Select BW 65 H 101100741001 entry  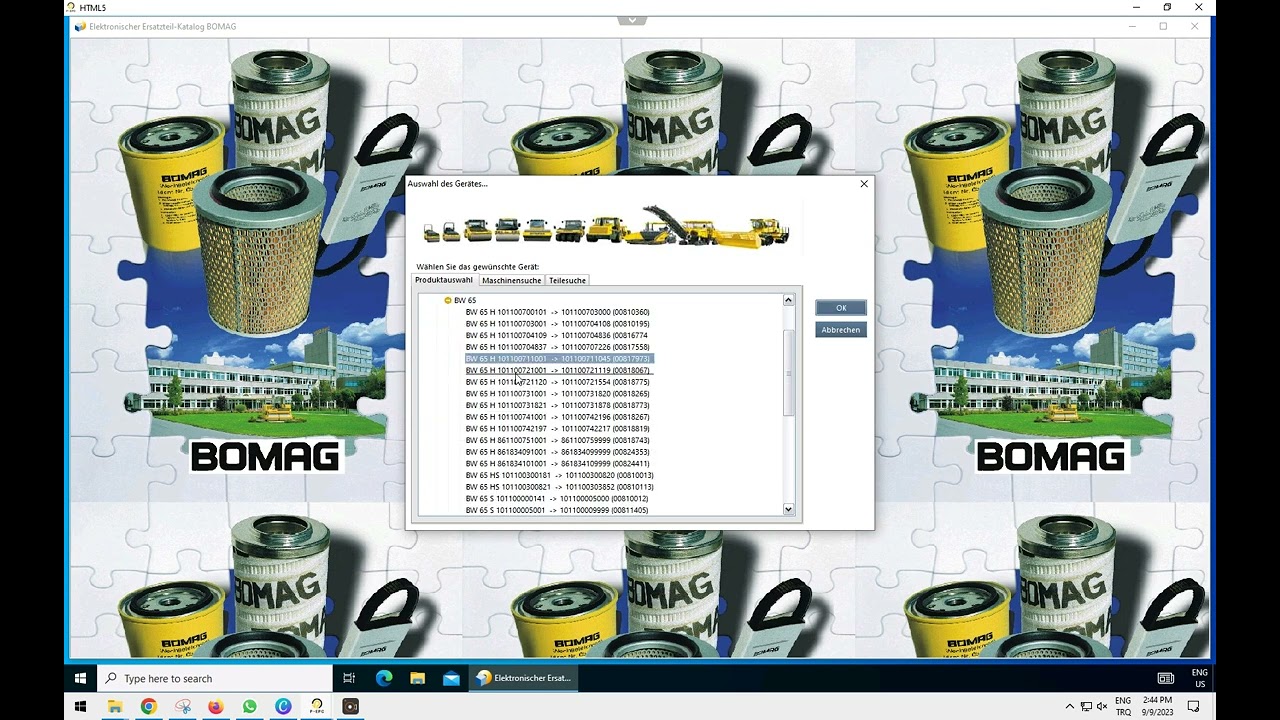coord(557,417)
